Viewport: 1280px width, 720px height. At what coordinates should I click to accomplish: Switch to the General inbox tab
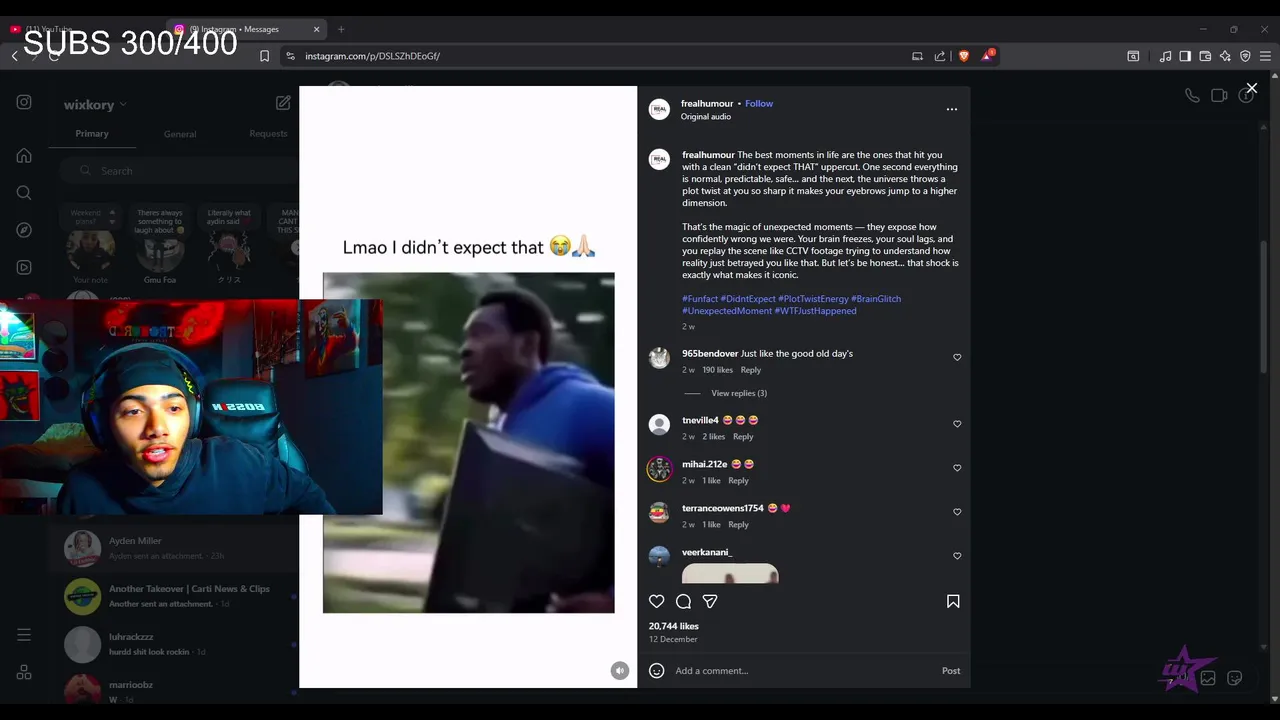point(180,134)
